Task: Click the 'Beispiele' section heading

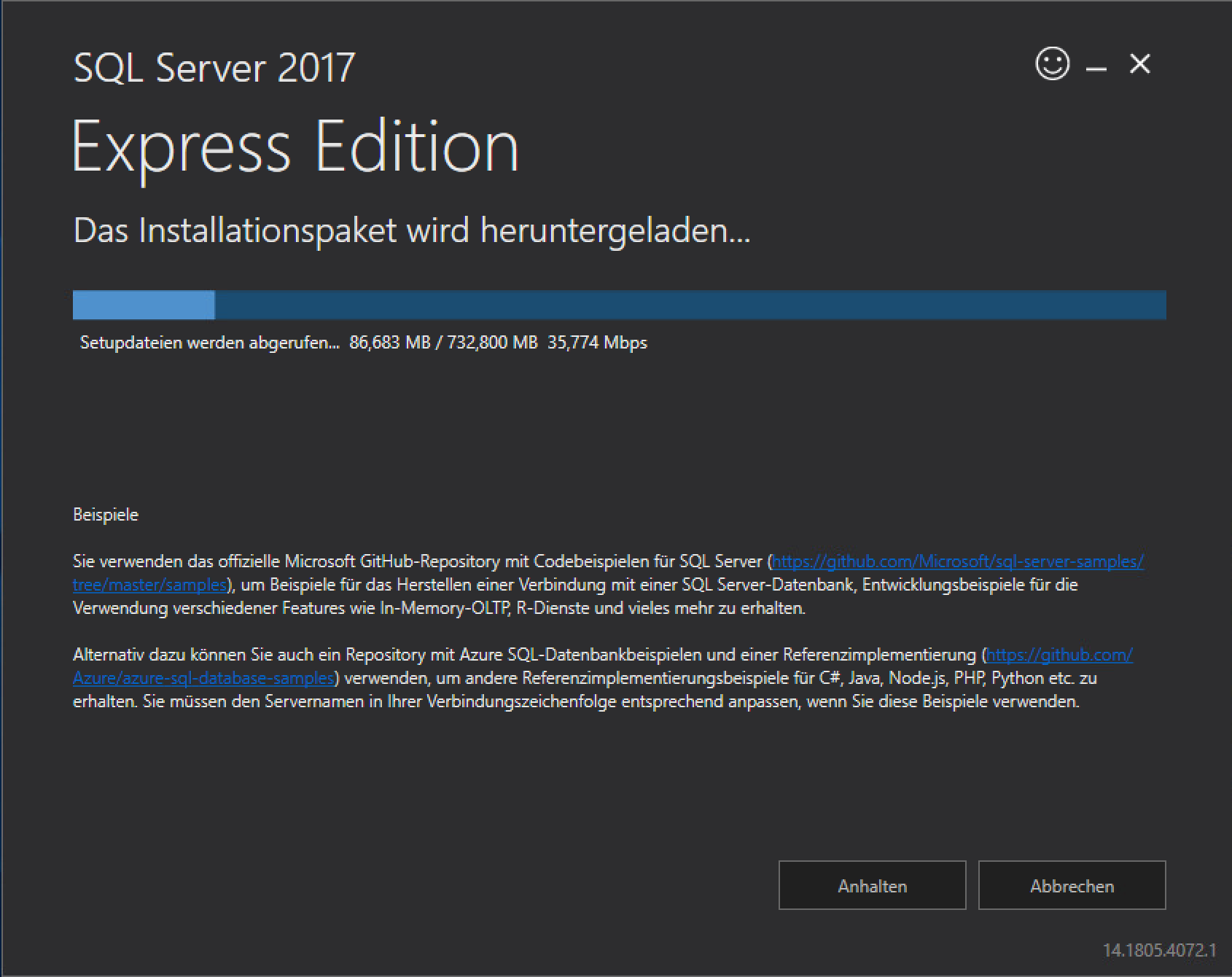Action: [106, 515]
